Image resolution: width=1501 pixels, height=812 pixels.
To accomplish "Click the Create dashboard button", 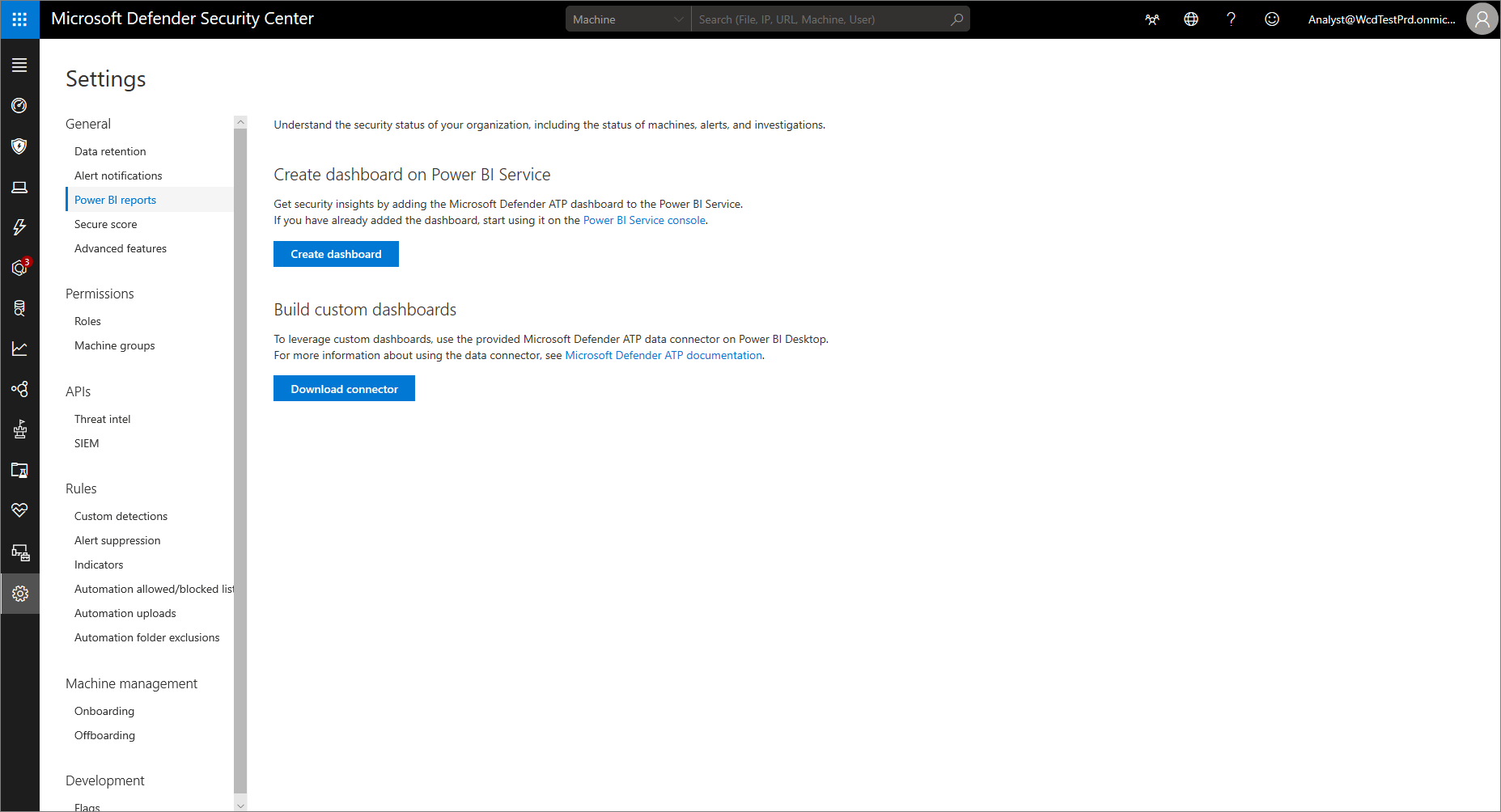I will tap(336, 254).
